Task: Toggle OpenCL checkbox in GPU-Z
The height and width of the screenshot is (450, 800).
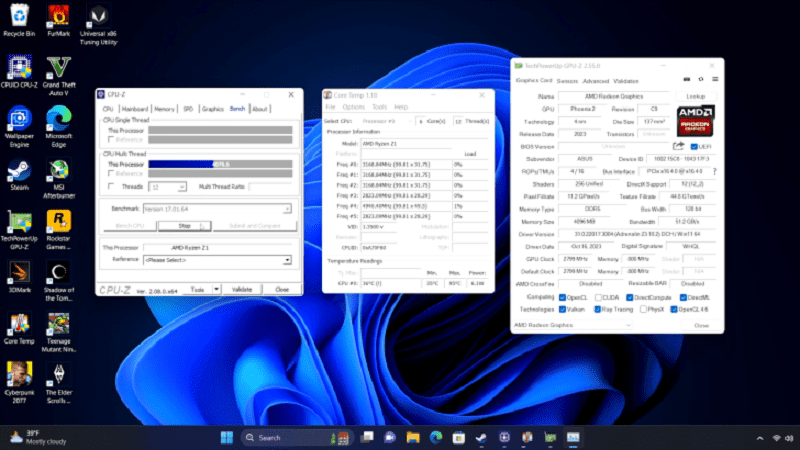Action: click(x=562, y=297)
